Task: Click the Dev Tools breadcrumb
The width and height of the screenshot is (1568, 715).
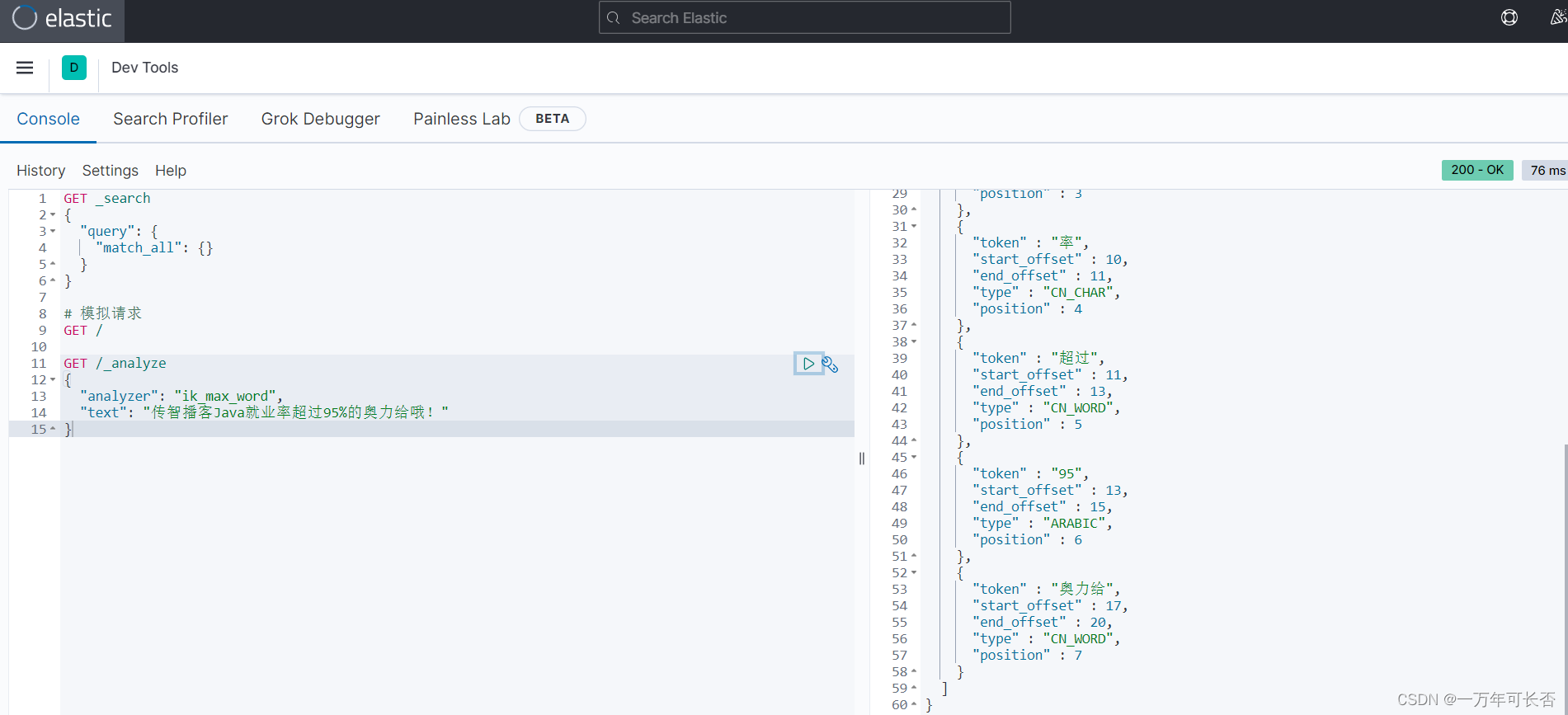Action: coord(144,68)
